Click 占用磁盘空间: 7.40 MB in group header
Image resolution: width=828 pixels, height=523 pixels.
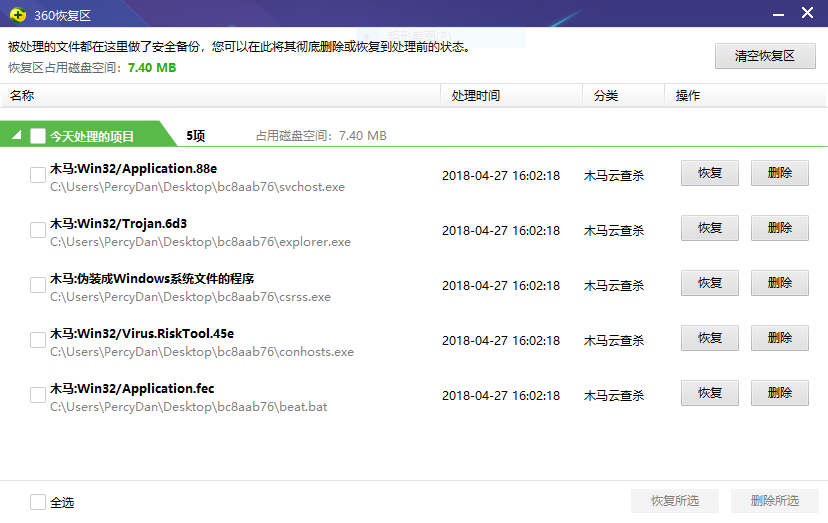point(321,136)
